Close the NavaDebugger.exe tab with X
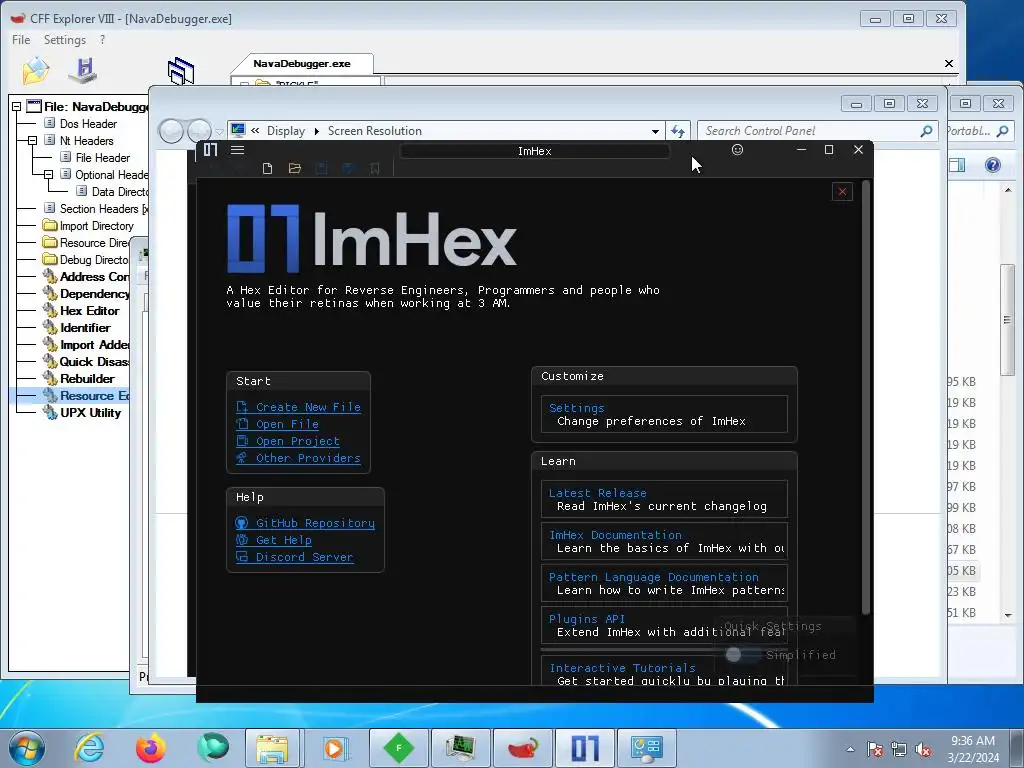The height and width of the screenshot is (768, 1024). [949, 63]
